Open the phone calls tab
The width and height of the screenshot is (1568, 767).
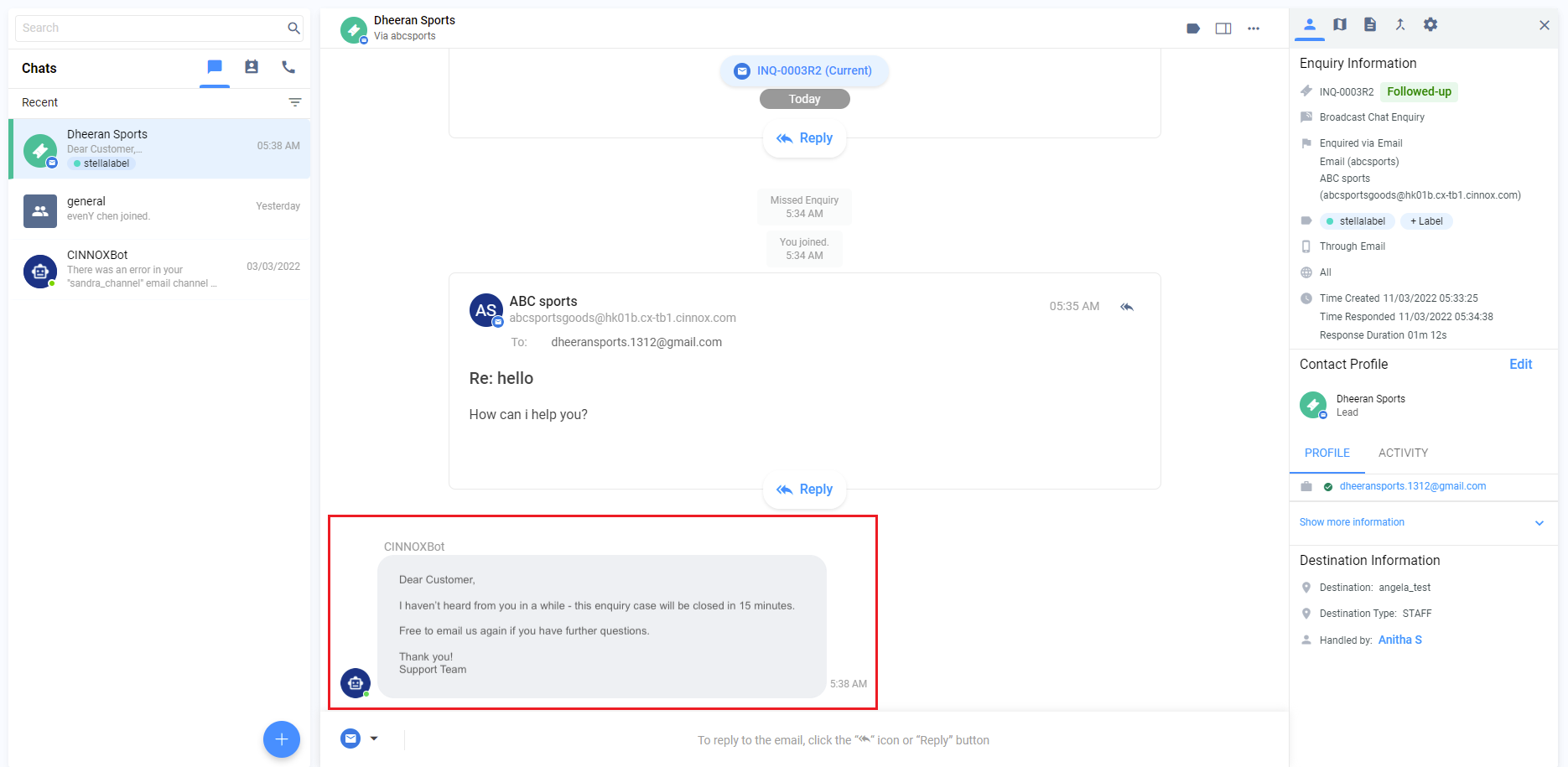tap(288, 67)
